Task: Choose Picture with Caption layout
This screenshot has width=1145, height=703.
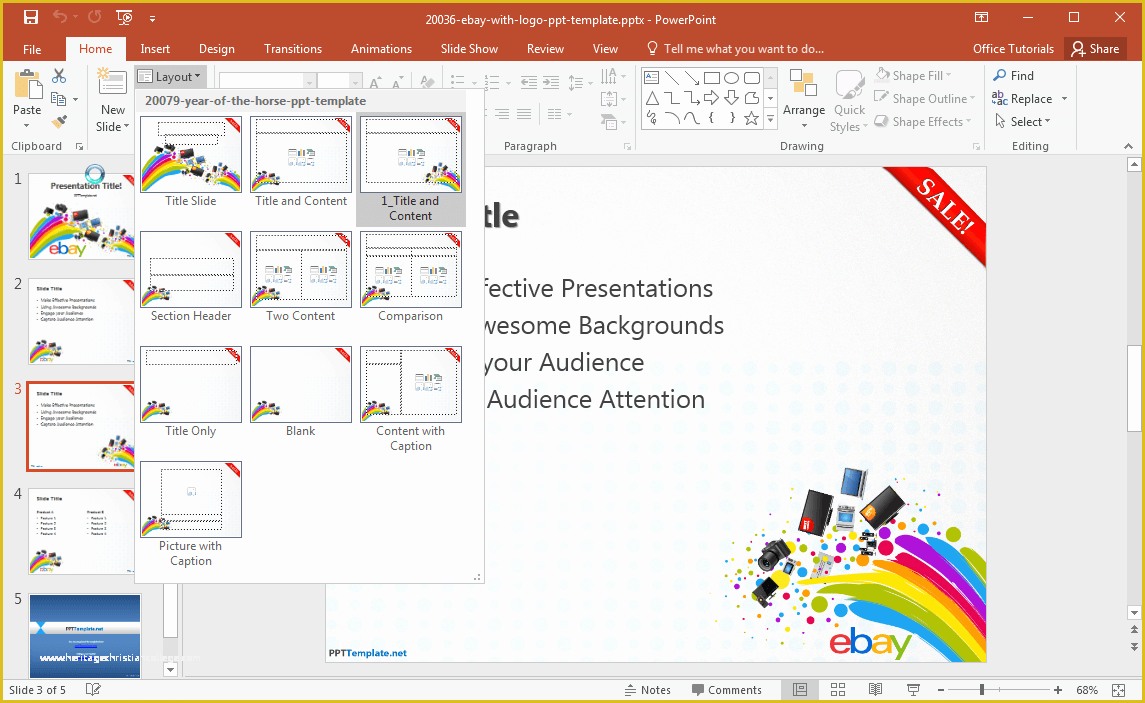Action: coord(191,515)
